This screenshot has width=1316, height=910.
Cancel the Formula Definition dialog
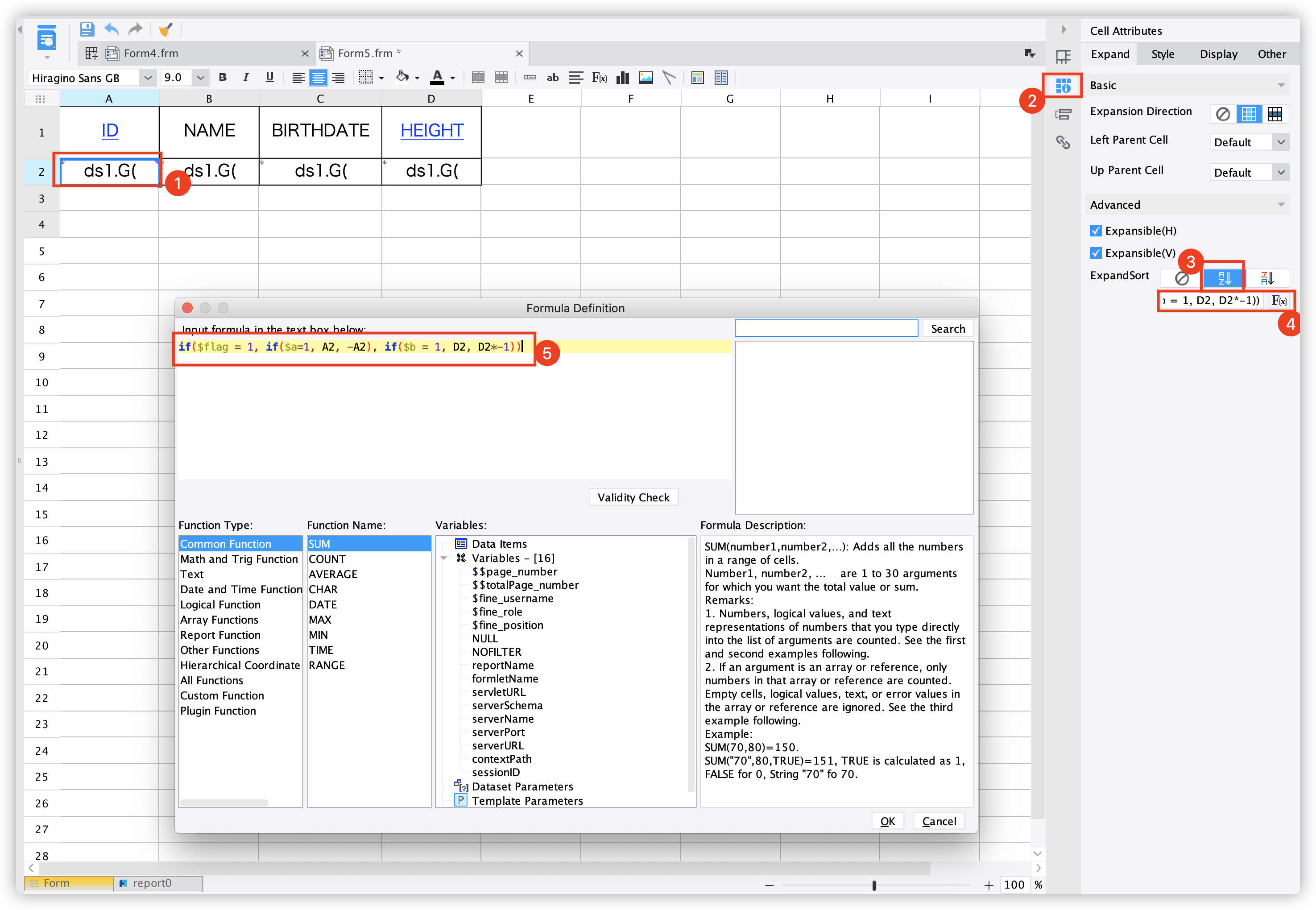click(x=939, y=821)
